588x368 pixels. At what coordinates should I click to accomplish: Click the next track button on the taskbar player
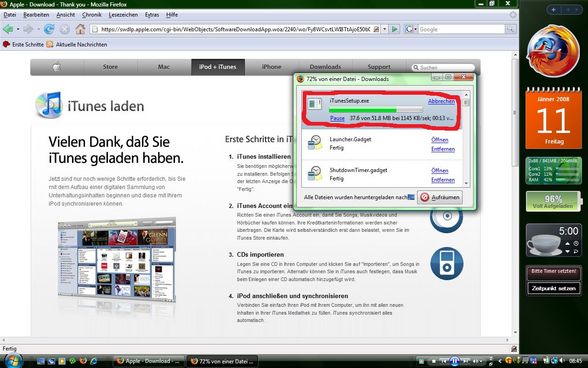click(x=466, y=361)
